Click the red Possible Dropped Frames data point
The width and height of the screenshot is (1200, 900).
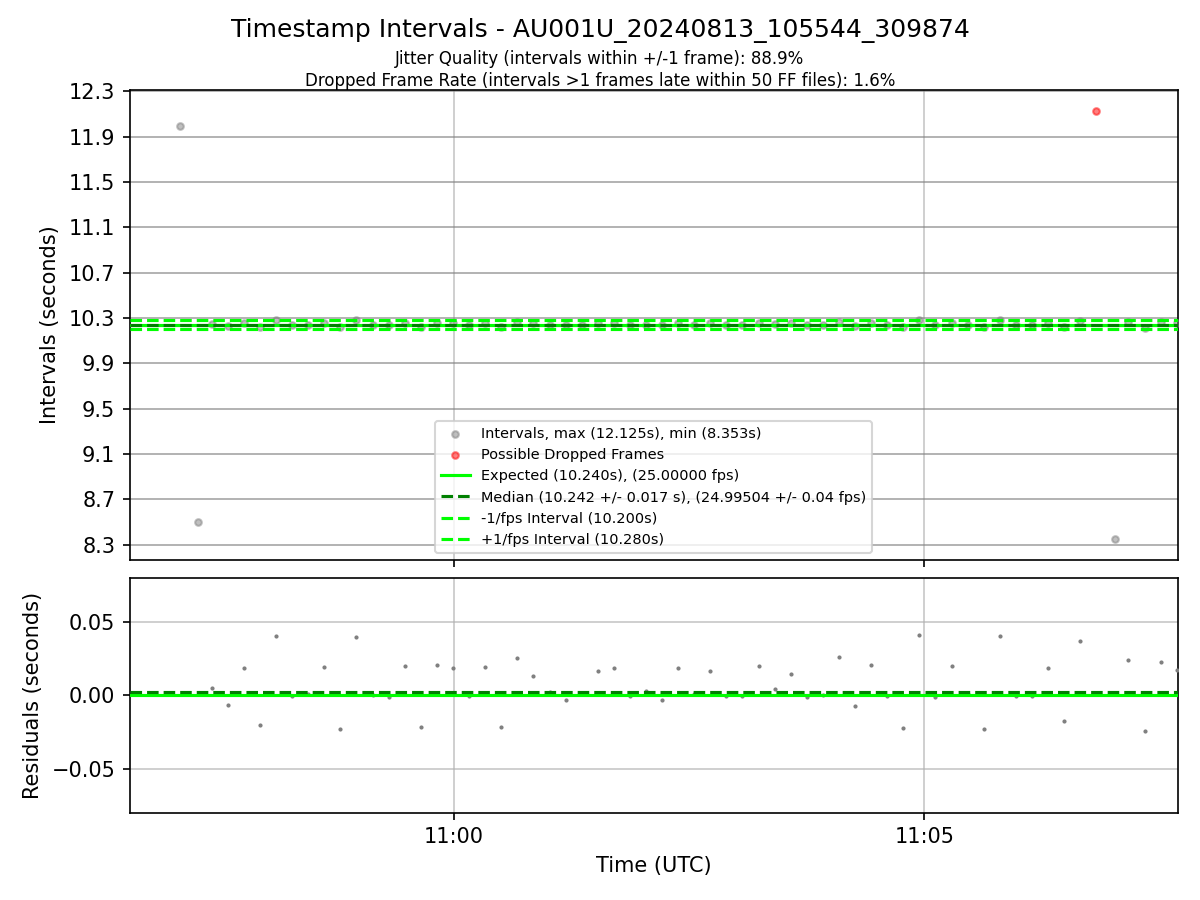(x=1096, y=111)
